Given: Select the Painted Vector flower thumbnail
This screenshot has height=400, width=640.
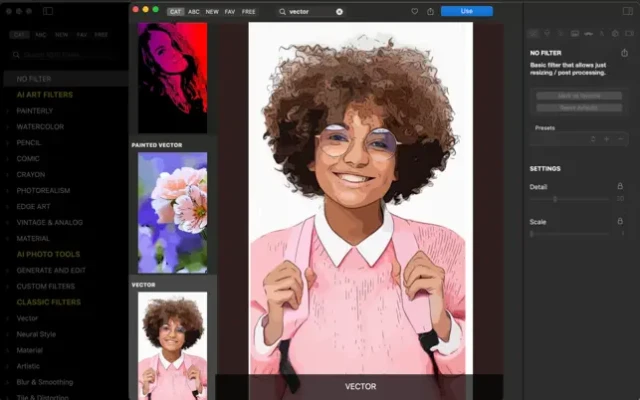Looking at the screenshot, I should pos(172,213).
